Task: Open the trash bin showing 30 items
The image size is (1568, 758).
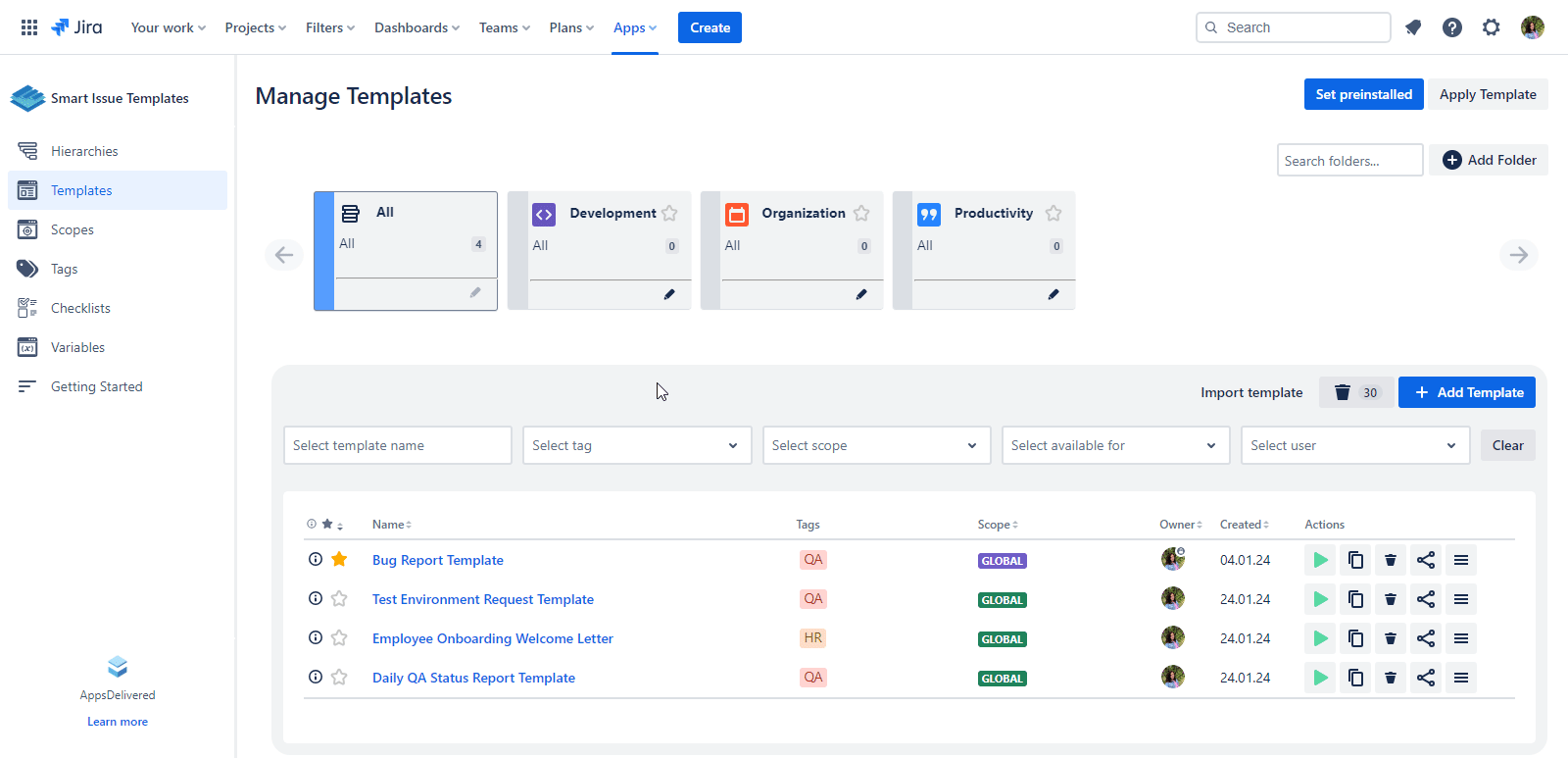Action: (x=1356, y=392)
